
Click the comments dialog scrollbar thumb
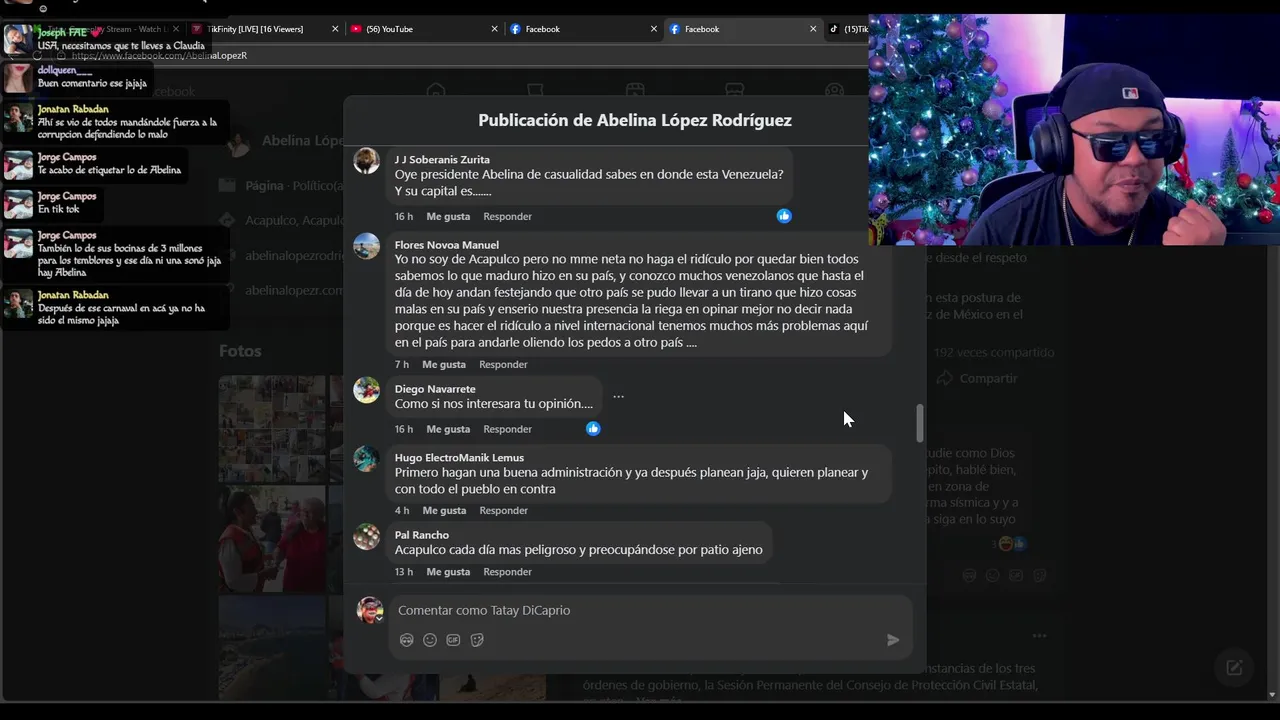pos(920,424)
